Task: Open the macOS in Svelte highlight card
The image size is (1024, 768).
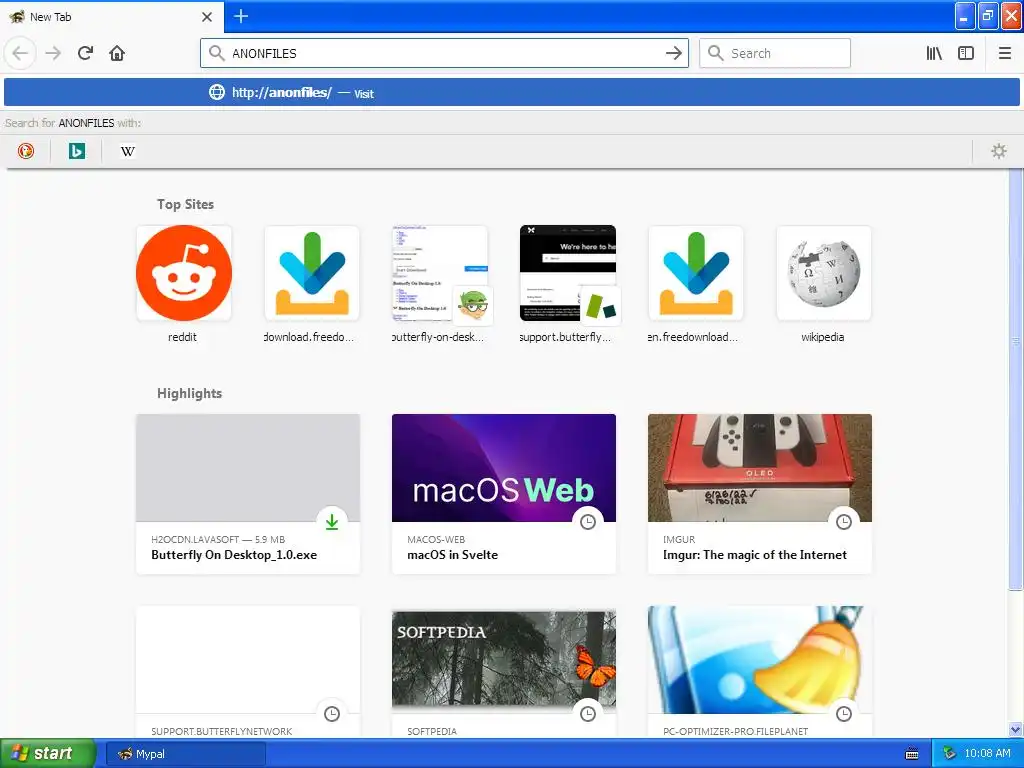Action: pos(504,494)
